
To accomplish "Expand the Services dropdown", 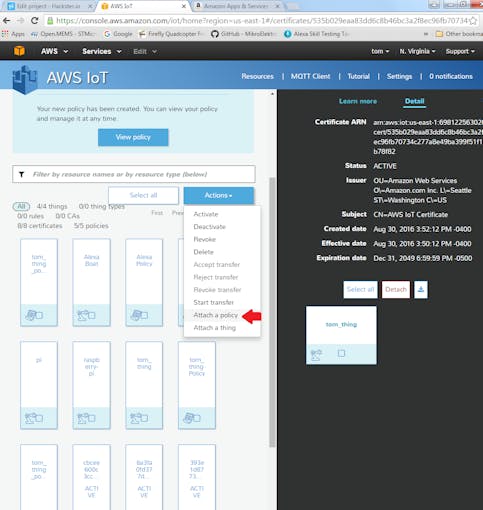I will [x=102, y=51].
